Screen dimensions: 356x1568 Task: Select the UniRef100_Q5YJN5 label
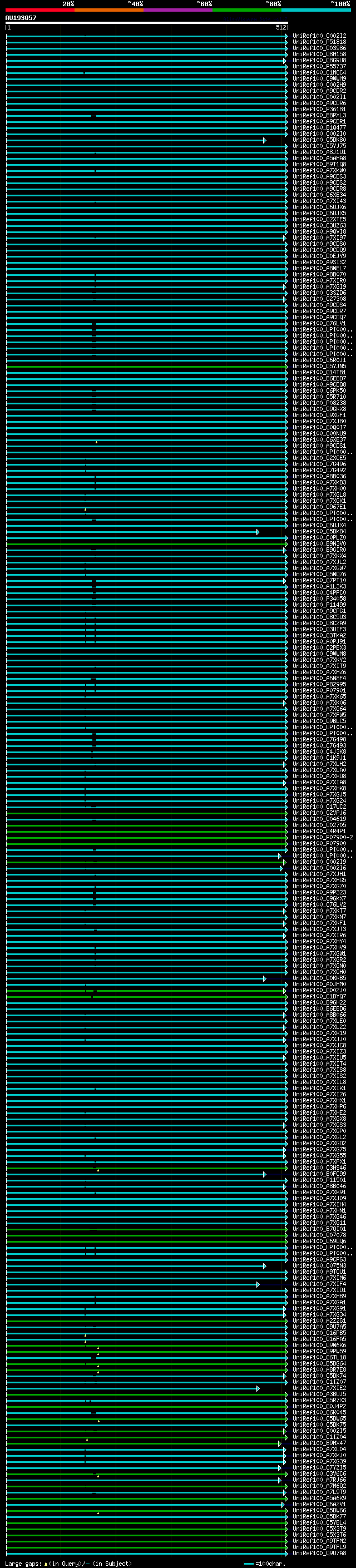tap(319, 367)
